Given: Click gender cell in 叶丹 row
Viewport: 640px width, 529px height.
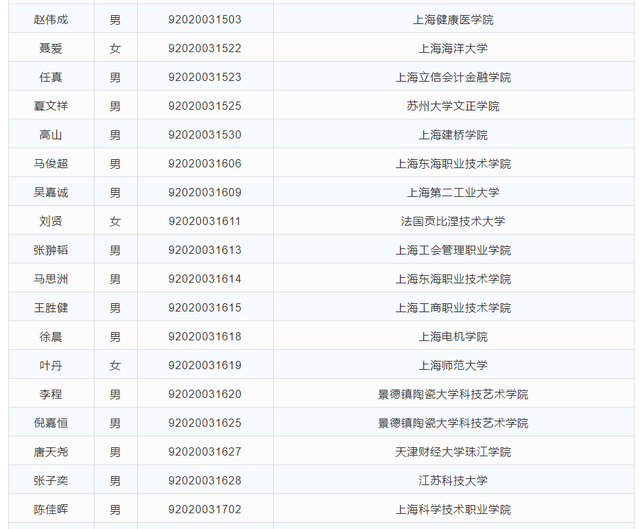Looking at the screenshot, I should coord(115,365).
